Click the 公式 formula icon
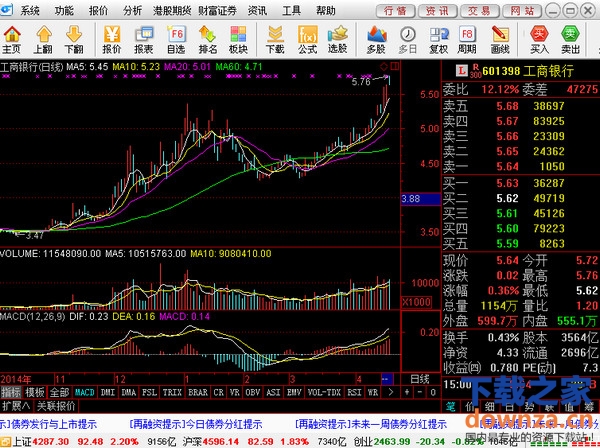This screenshot has width=600, height=448. (307, 40)
